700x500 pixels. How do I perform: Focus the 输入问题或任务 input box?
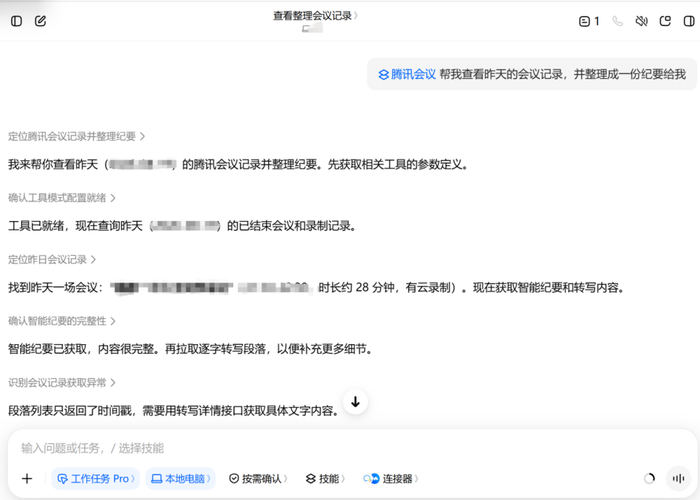(x=353, y=448)
